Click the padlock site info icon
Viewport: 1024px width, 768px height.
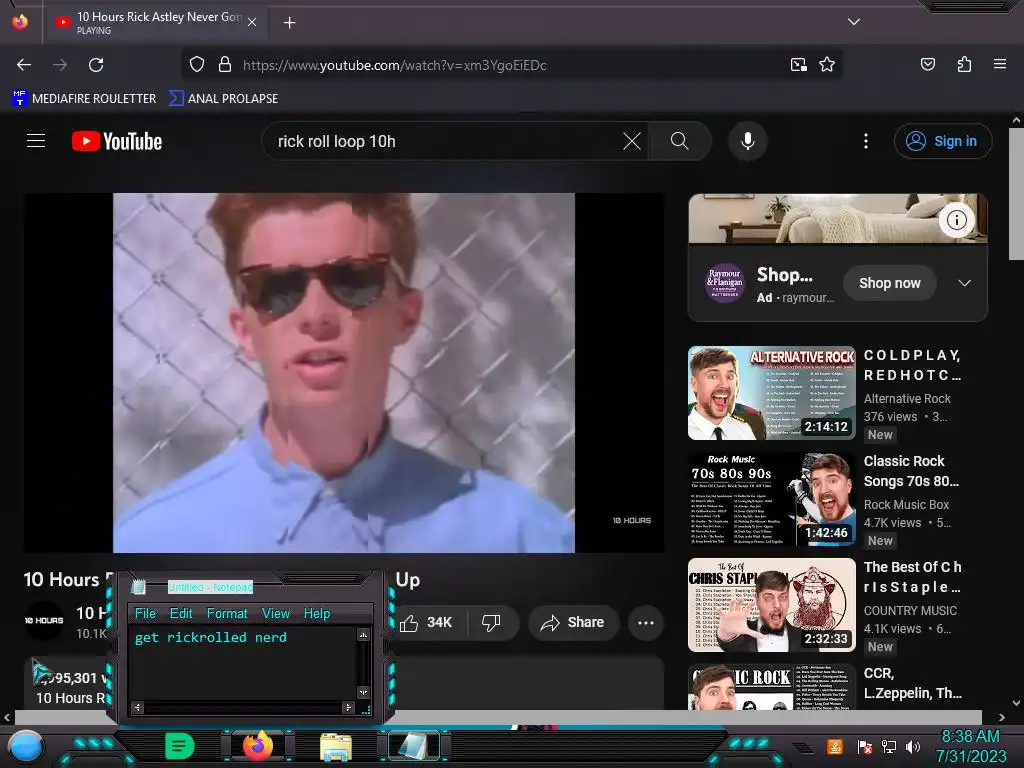[225, 65]
